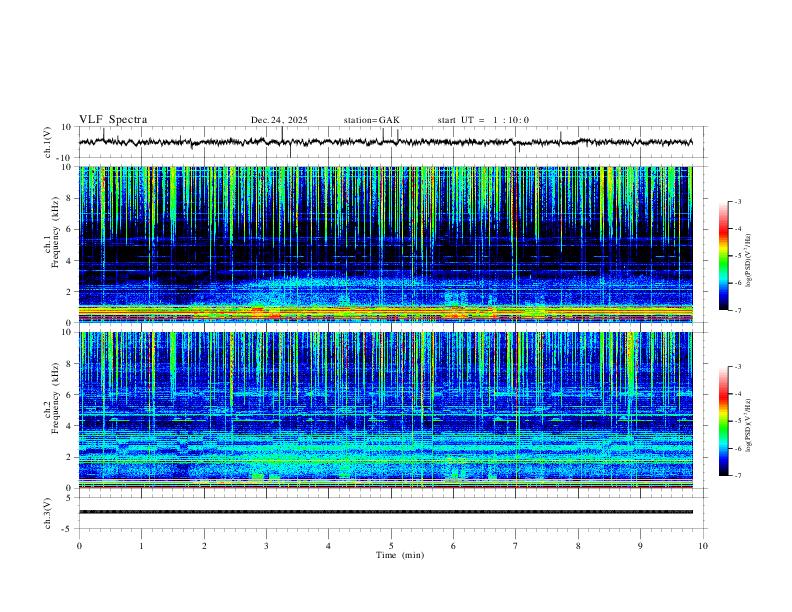Click the "-6" value on ch.2 colorbar
792x612 pixels.
[x=738, y=448]
